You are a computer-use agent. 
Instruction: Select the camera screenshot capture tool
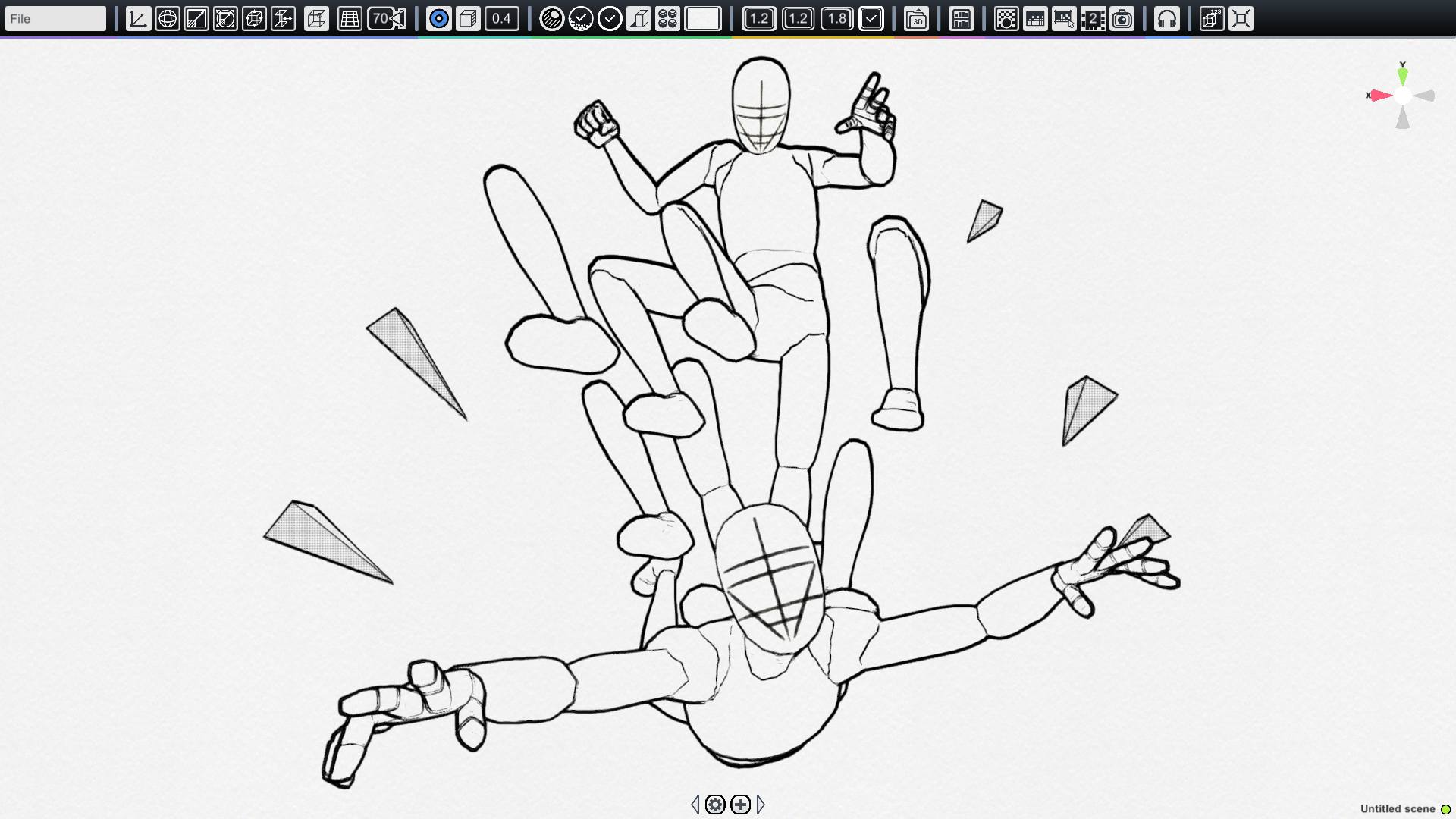tap(1120, 19)
